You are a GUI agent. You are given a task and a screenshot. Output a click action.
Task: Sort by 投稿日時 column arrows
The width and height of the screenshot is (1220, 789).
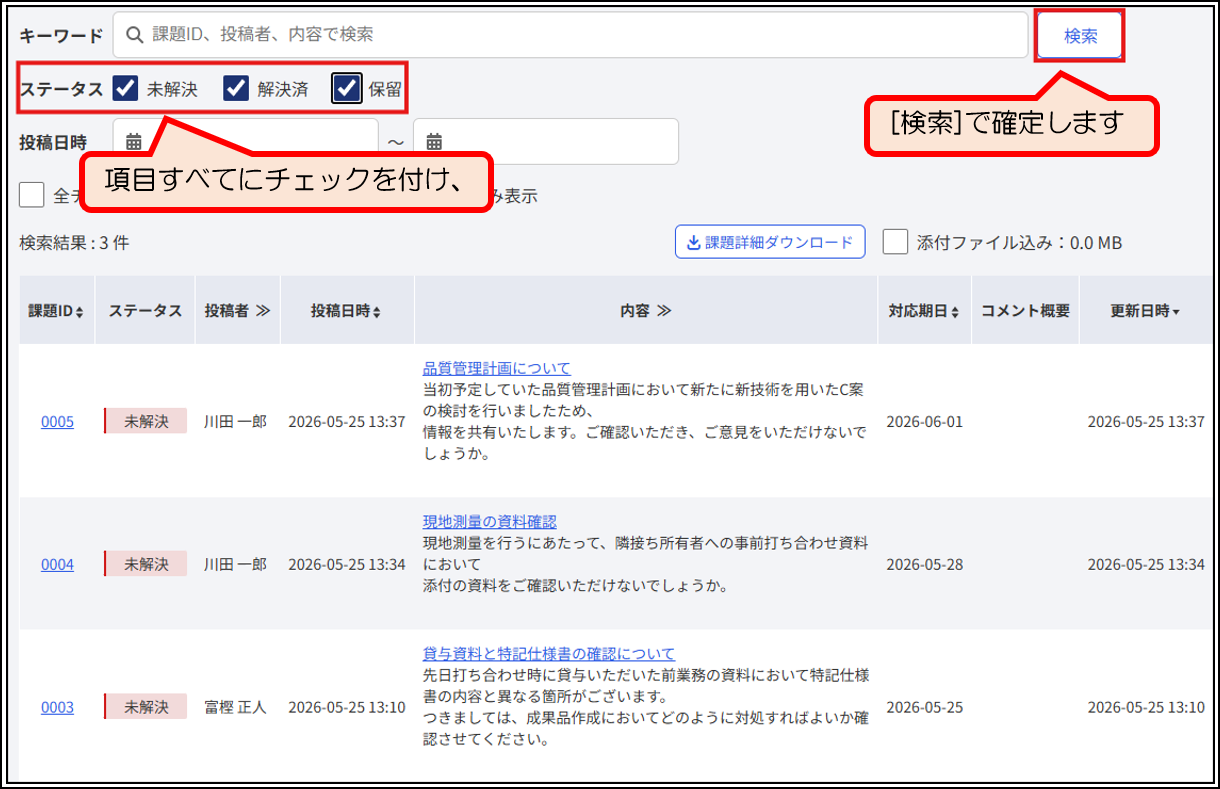tap(377, 312)
